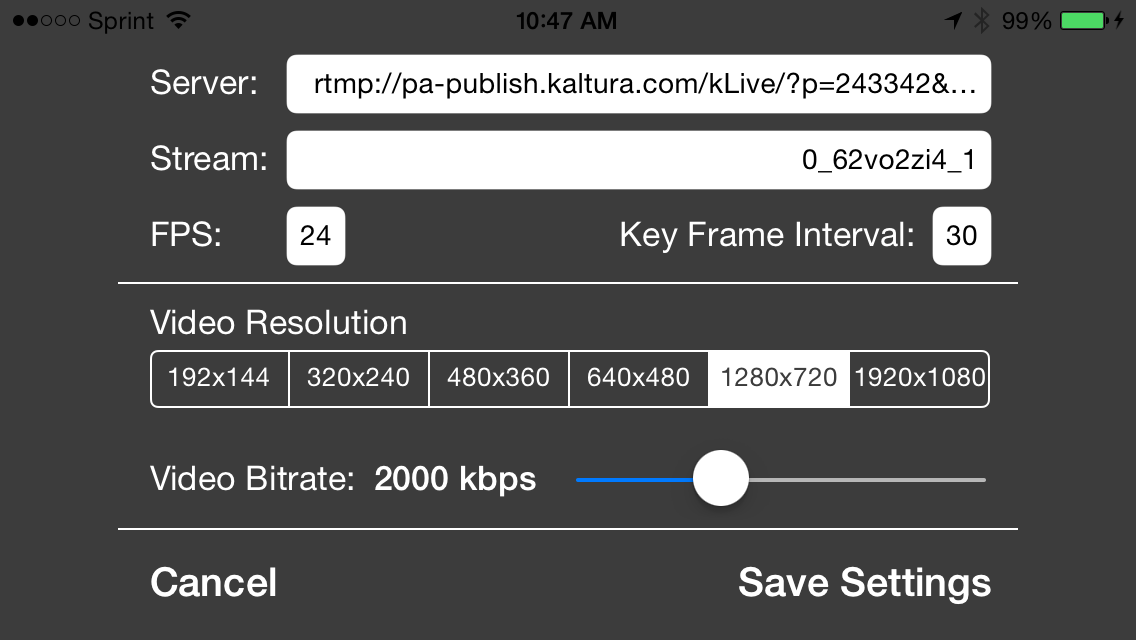
Task: Choose the 480x360 resolution segment
Action: pyautogui.click(x=498, y=378)
